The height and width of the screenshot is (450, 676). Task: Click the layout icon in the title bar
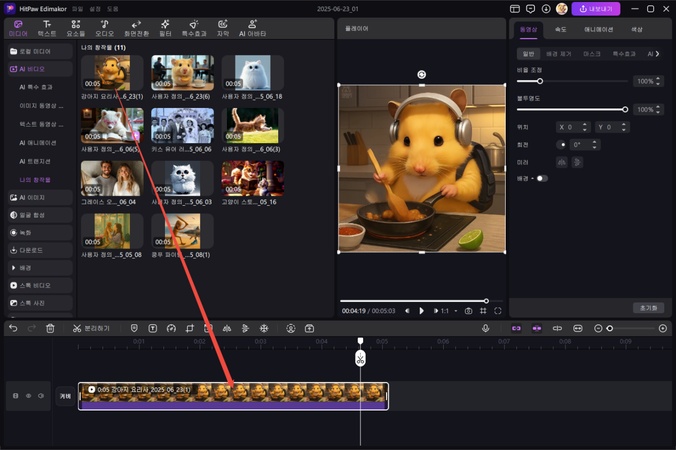[x=515, y=9]
